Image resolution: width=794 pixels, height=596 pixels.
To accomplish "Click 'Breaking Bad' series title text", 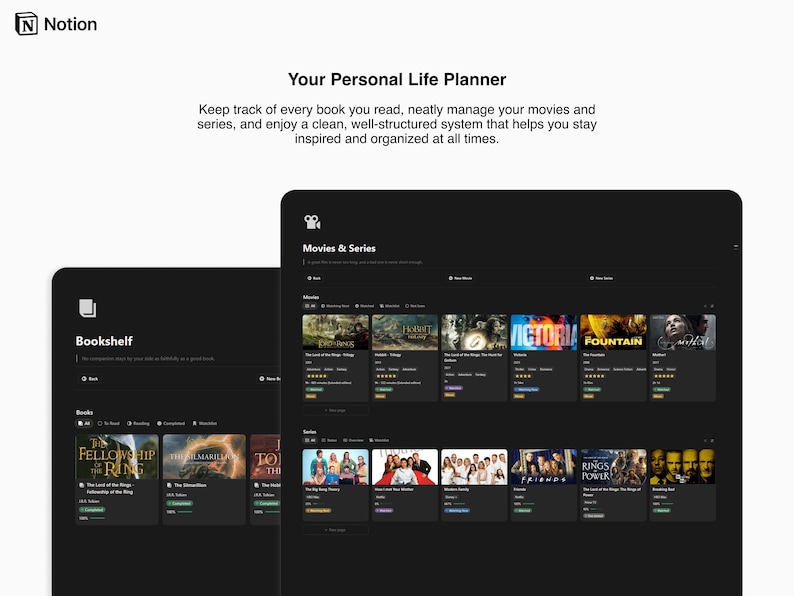I will click(x=663, y=490).
